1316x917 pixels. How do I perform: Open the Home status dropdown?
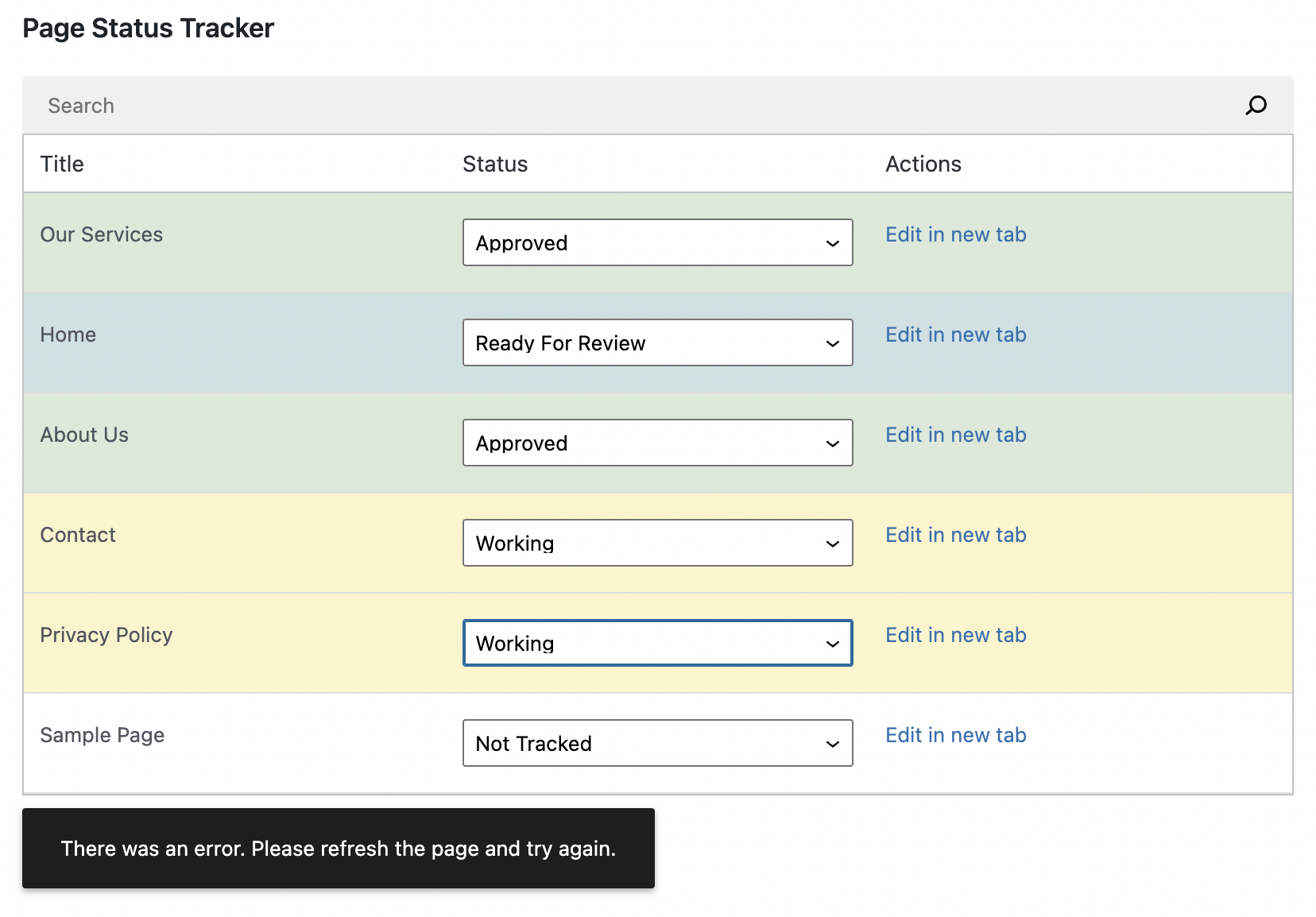pos(657,342)
